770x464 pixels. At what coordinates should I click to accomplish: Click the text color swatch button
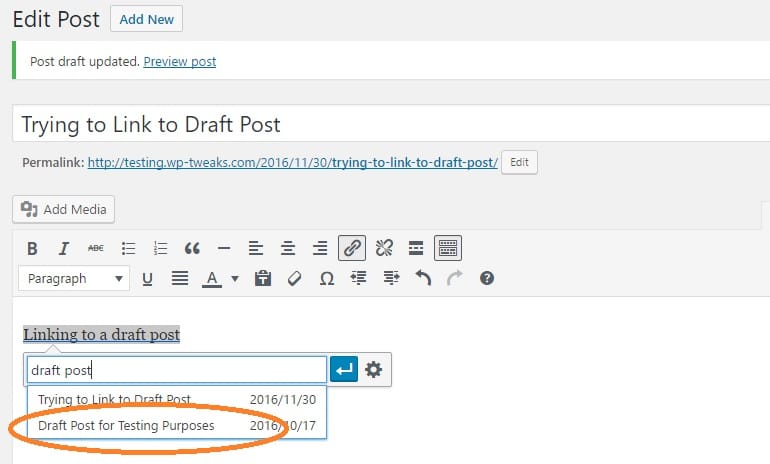coord(212,279)
